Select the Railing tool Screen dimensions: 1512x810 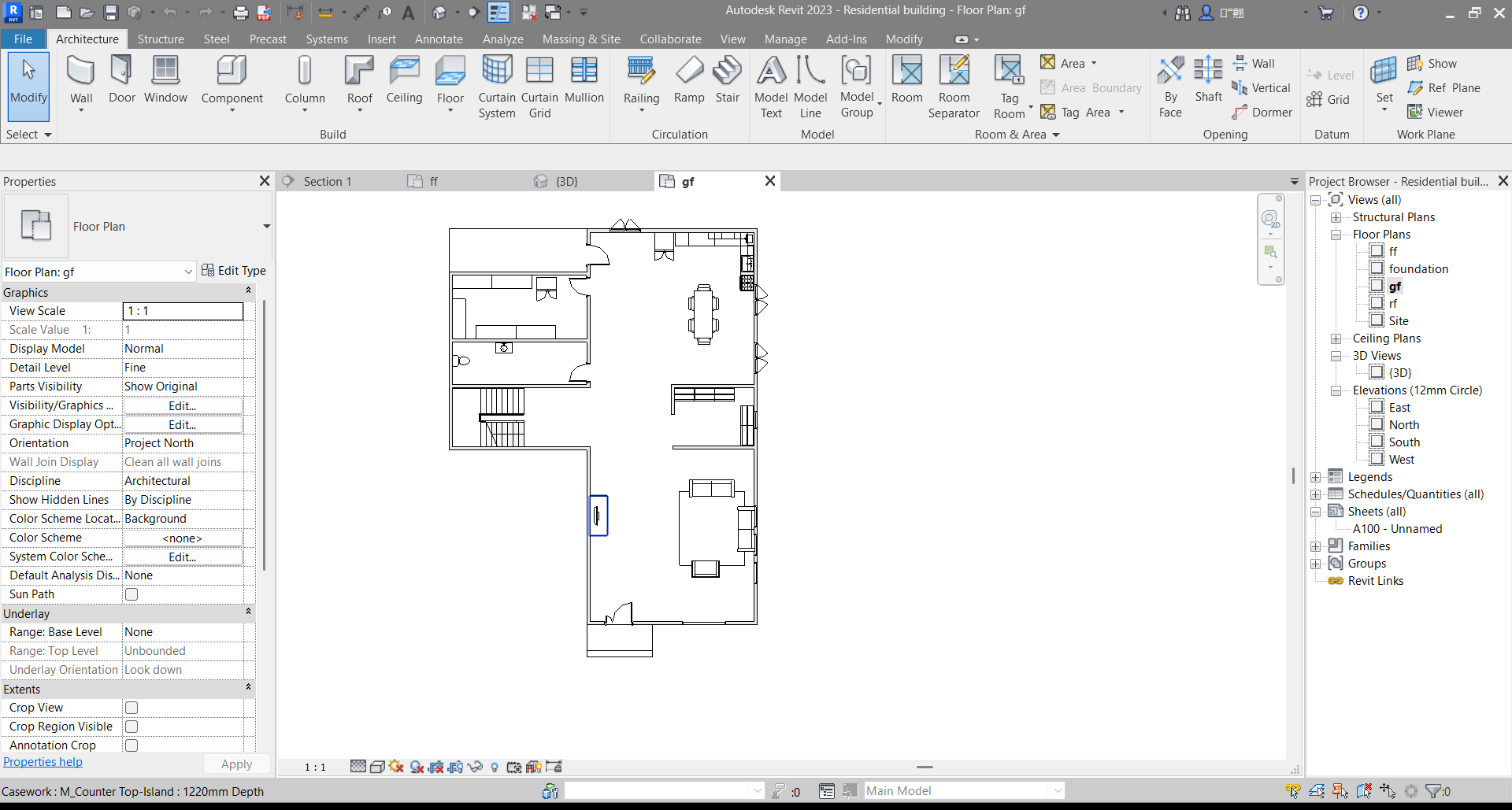641,82
